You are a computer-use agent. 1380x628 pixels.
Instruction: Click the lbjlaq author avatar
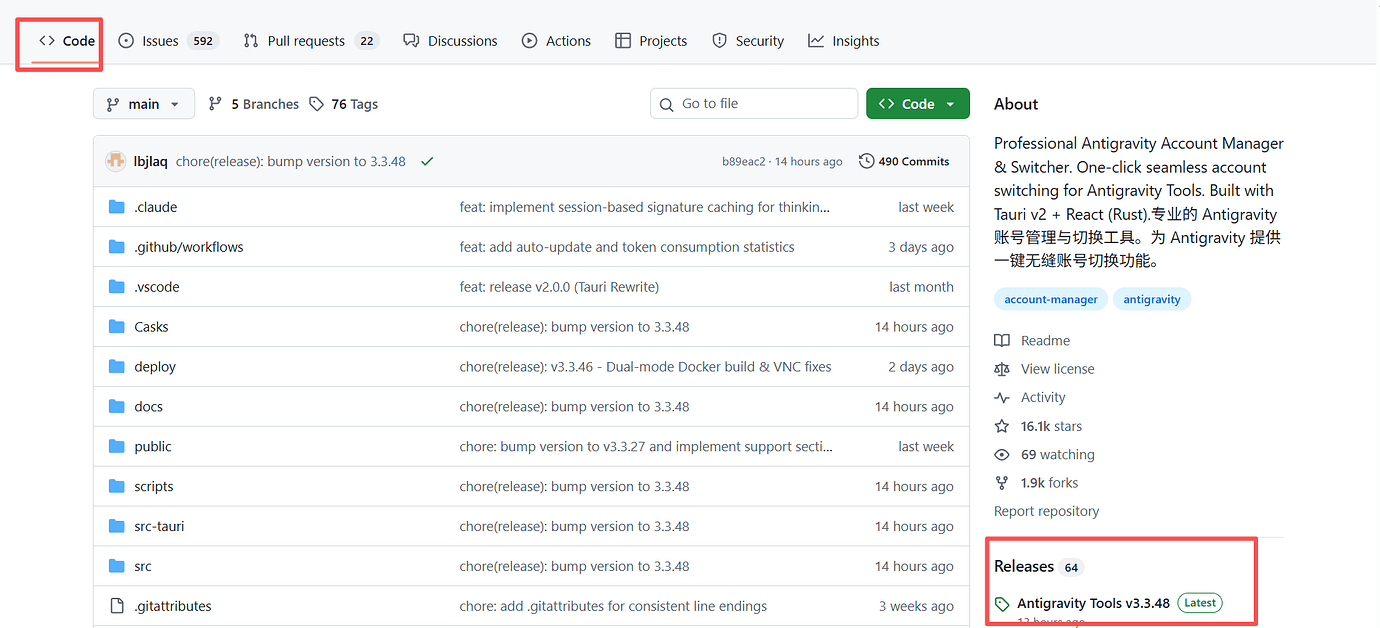tap(115, 161)
